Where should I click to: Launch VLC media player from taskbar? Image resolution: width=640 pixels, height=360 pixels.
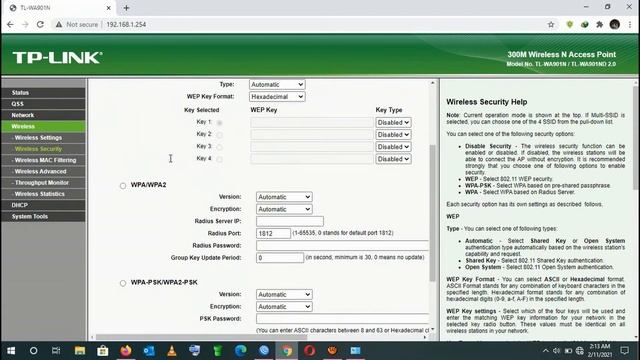172,351
